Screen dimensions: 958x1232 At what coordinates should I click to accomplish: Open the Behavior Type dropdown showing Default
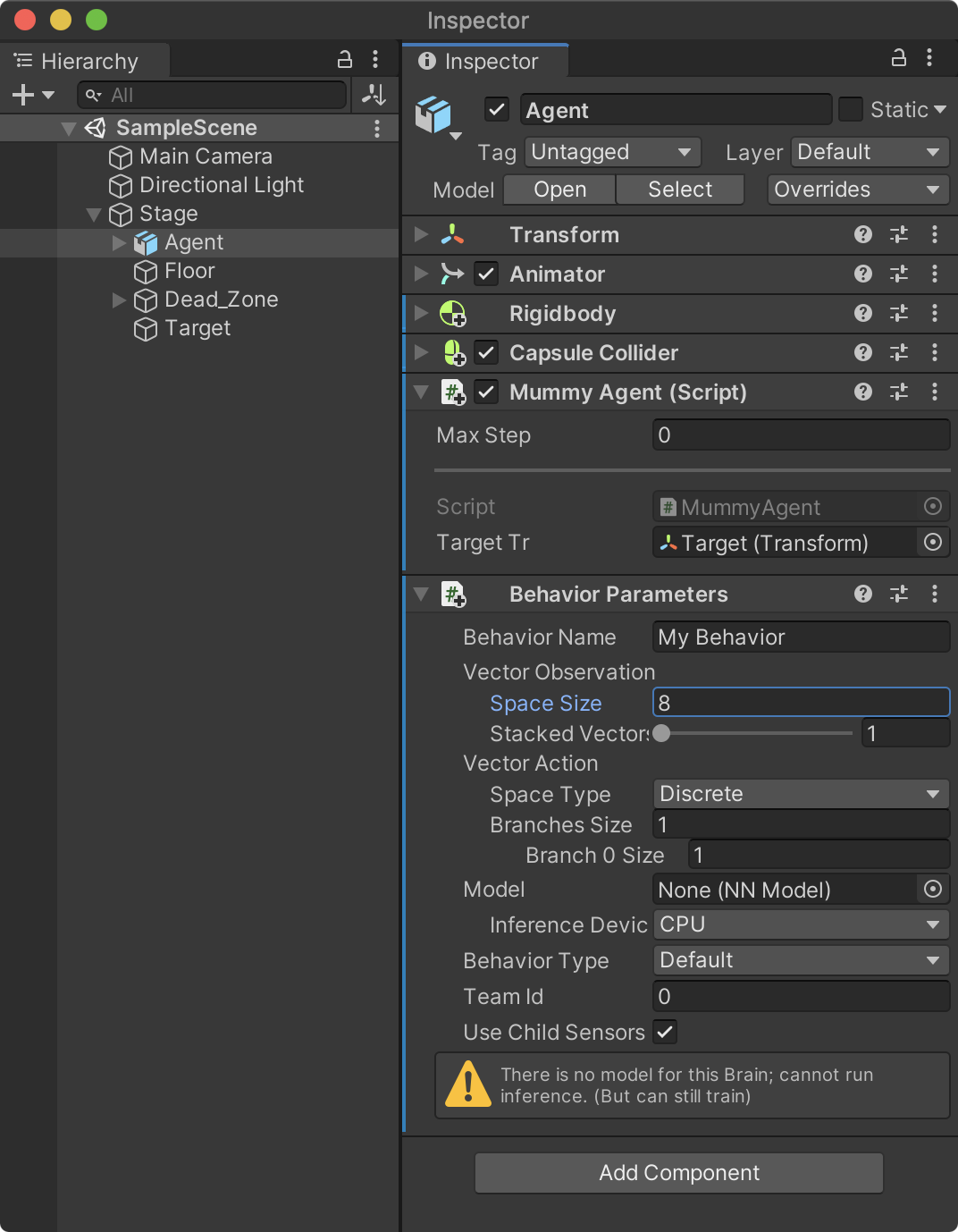tap(801, 960)
